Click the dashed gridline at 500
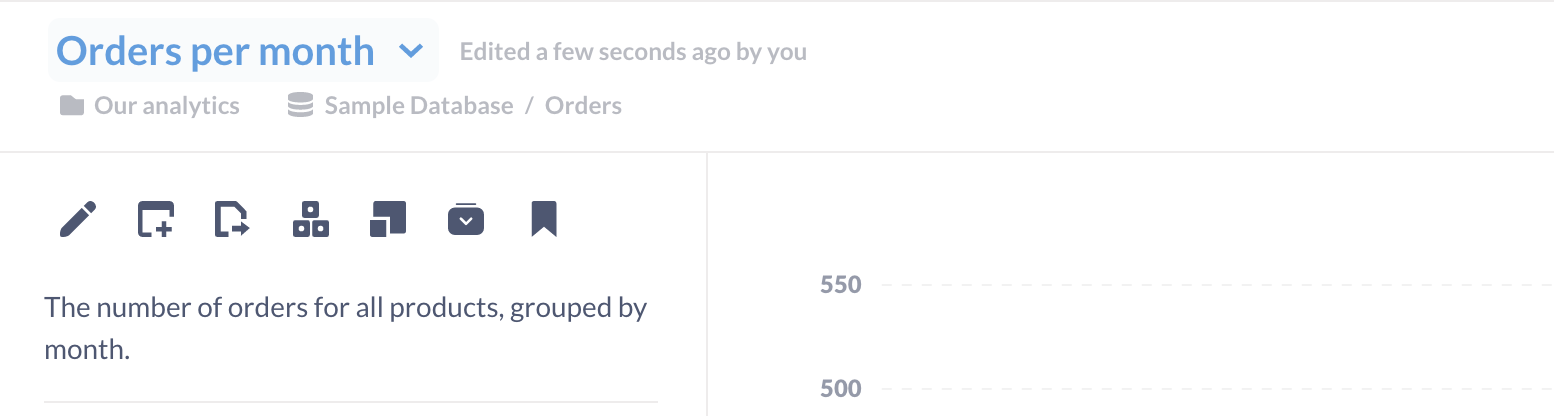Viewport: 1554px width, 416px height. [1200, 388]
